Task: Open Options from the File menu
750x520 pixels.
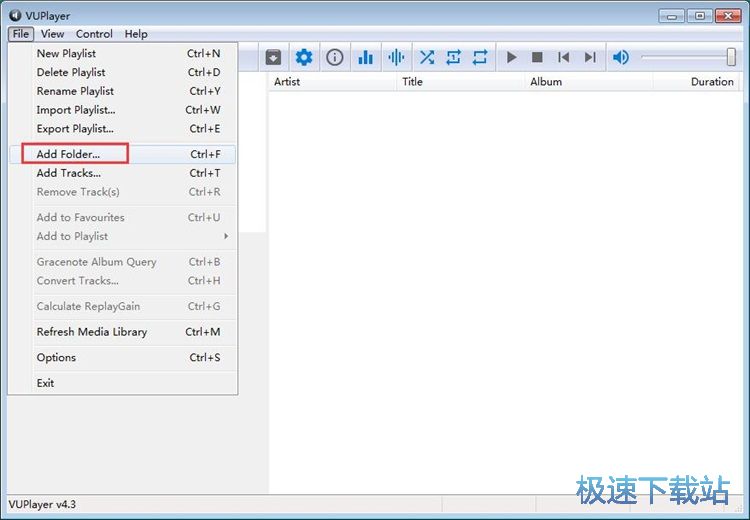Action: [x=122, y=357]
